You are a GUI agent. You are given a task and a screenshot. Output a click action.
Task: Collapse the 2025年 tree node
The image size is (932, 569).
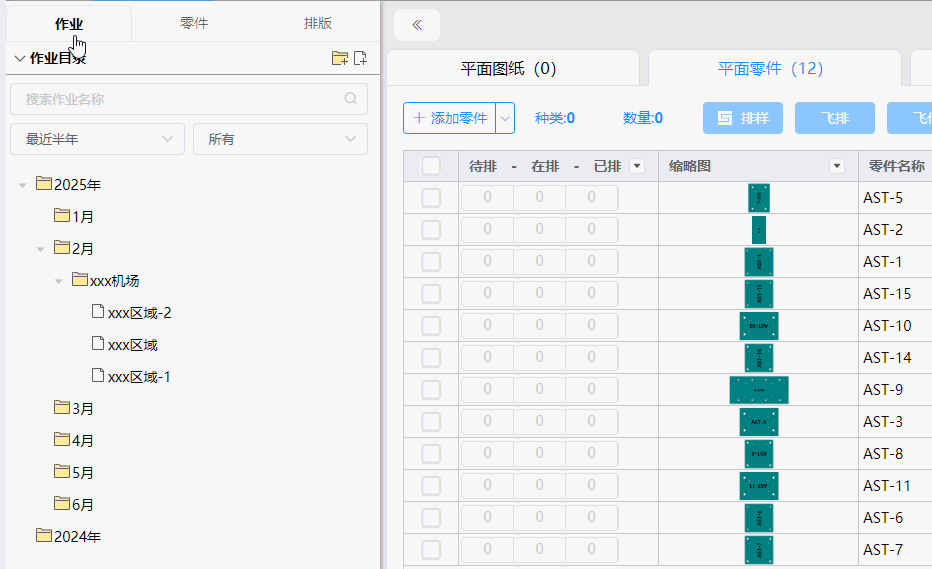click(x=23, y=185)
